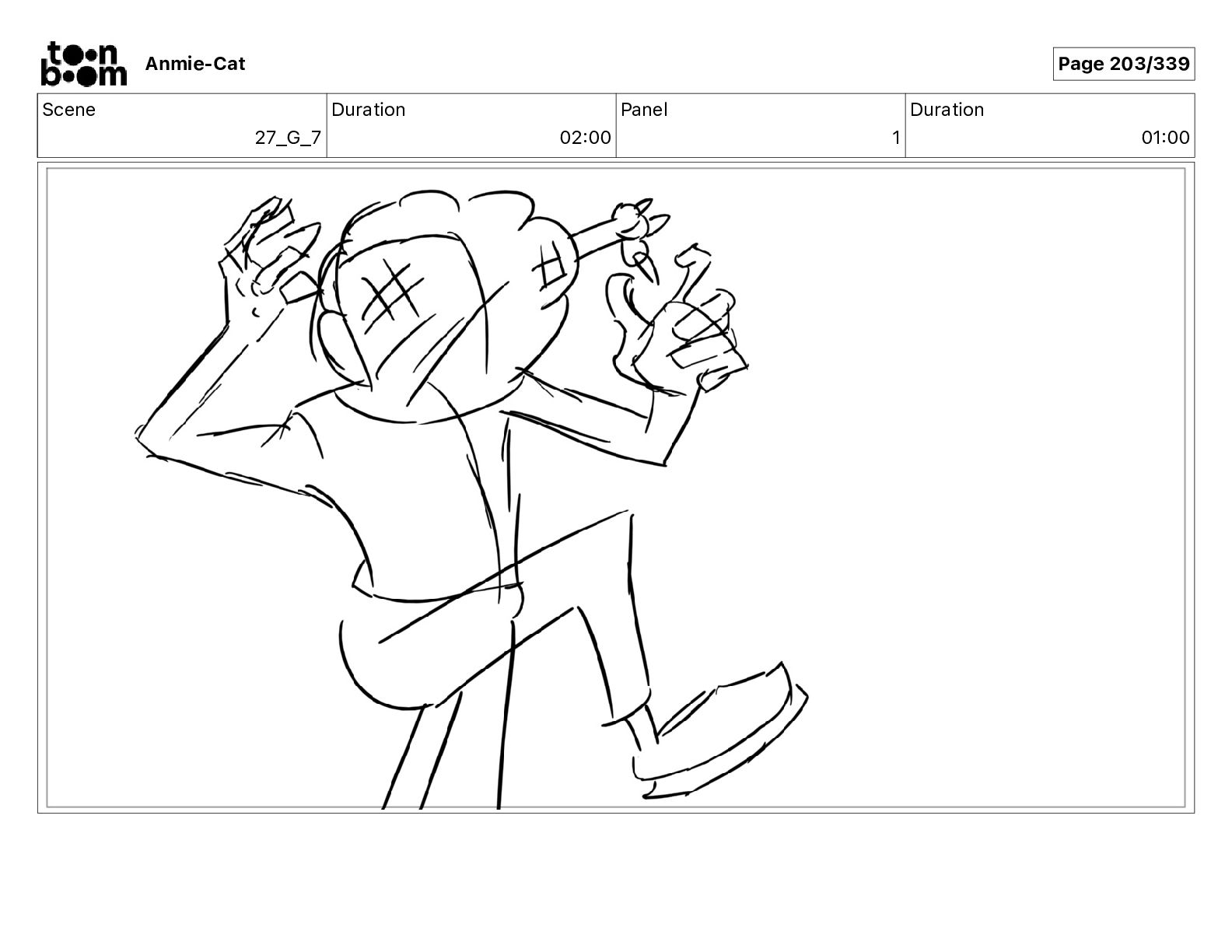The image size is (1232, 952).
Task: Select scene value '27_G_7'
Action: point(288,138)
